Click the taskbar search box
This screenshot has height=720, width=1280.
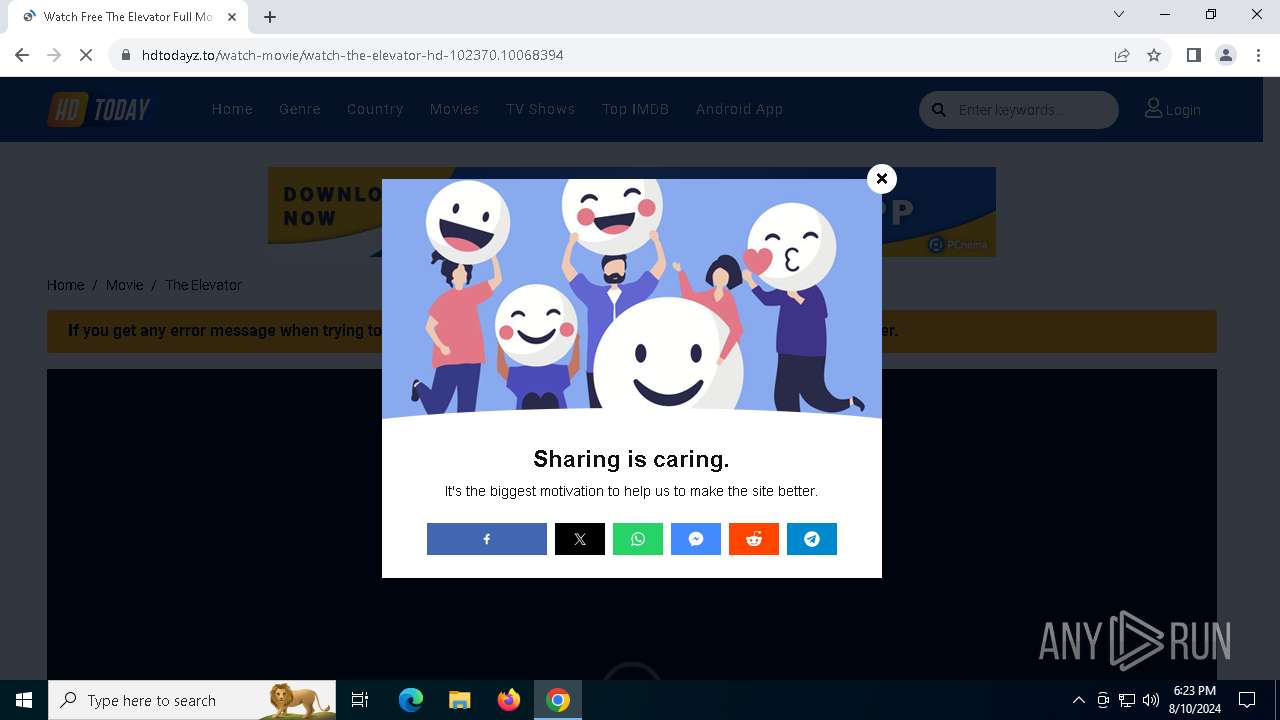click(x=192, y=700)
